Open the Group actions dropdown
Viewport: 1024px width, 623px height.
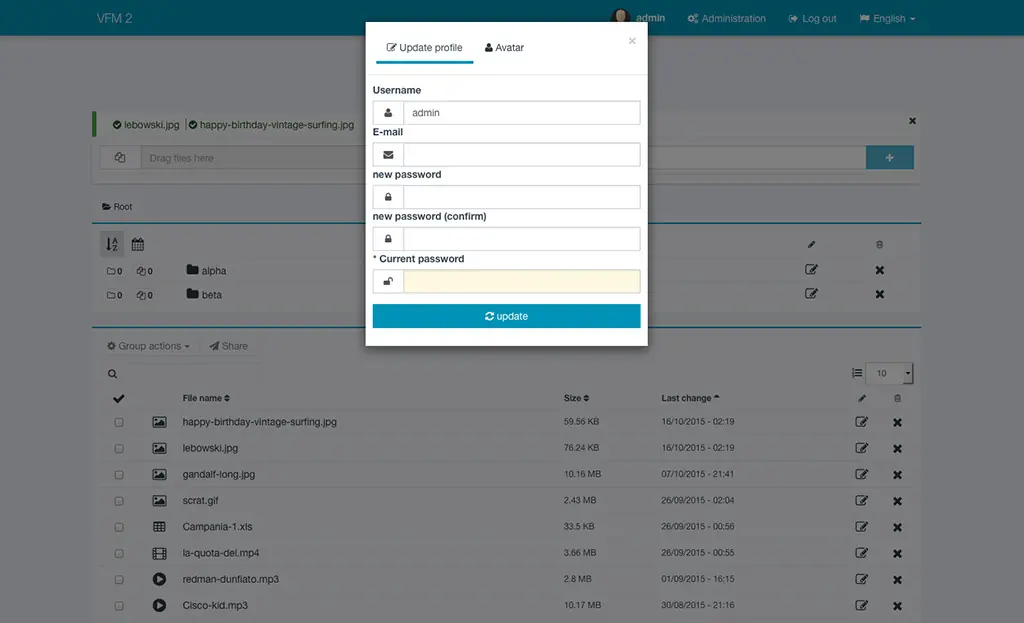(x=150, y=346)
